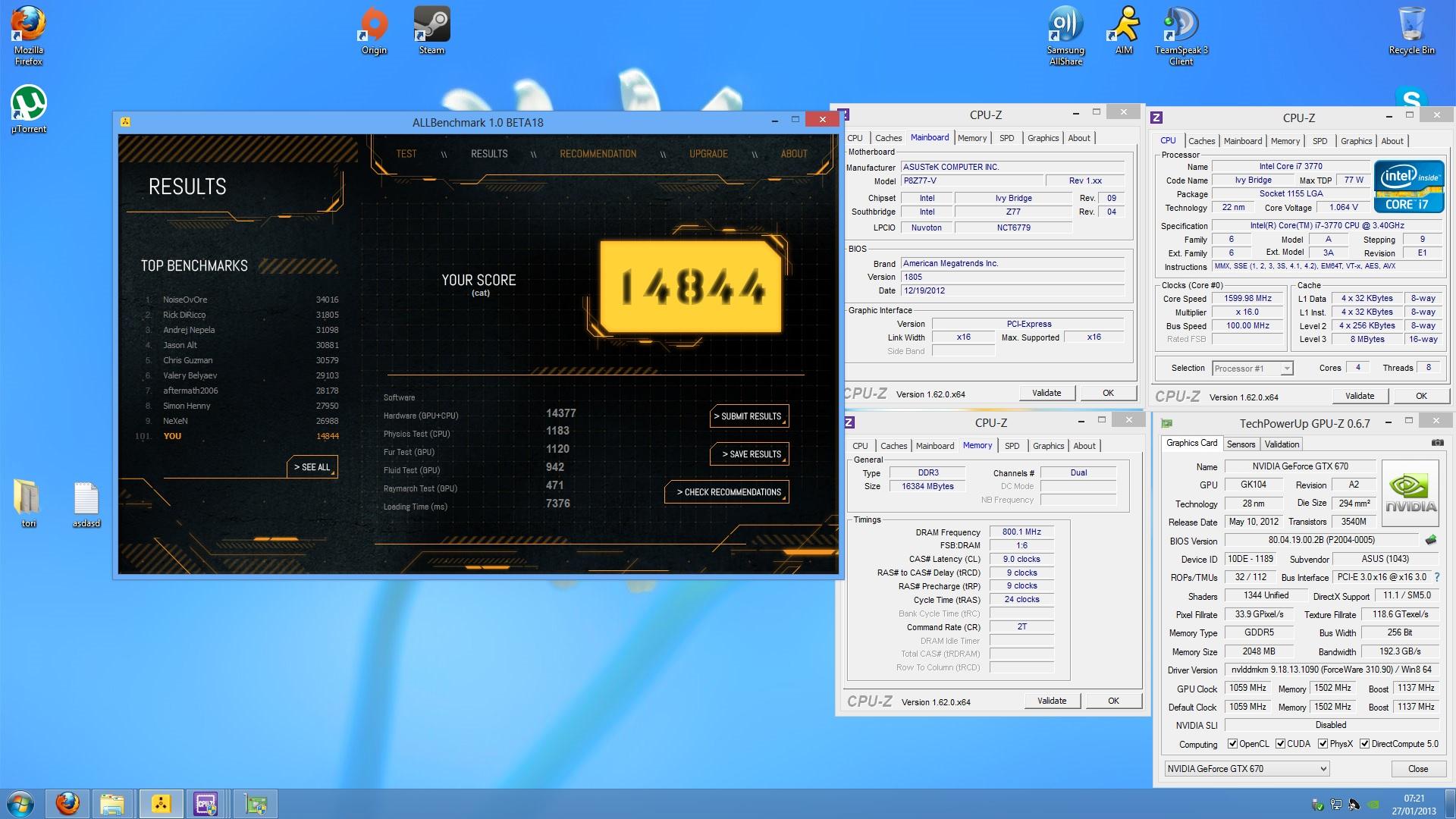This screenshot has height=819, width=1456.
Task: Click Firefox in the taskbar
Action: pyautogui.click(x=67, y=803)
